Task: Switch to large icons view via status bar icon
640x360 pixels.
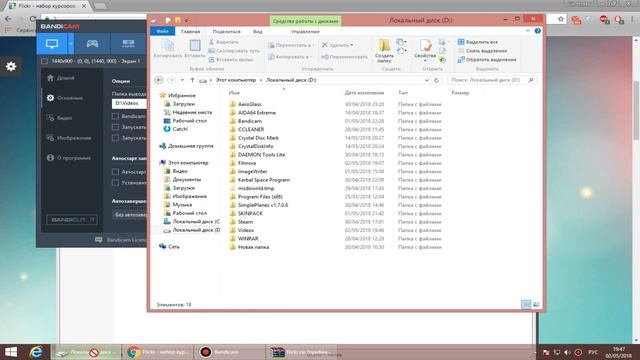Action: pyautogui.click(x=536, y=304)
